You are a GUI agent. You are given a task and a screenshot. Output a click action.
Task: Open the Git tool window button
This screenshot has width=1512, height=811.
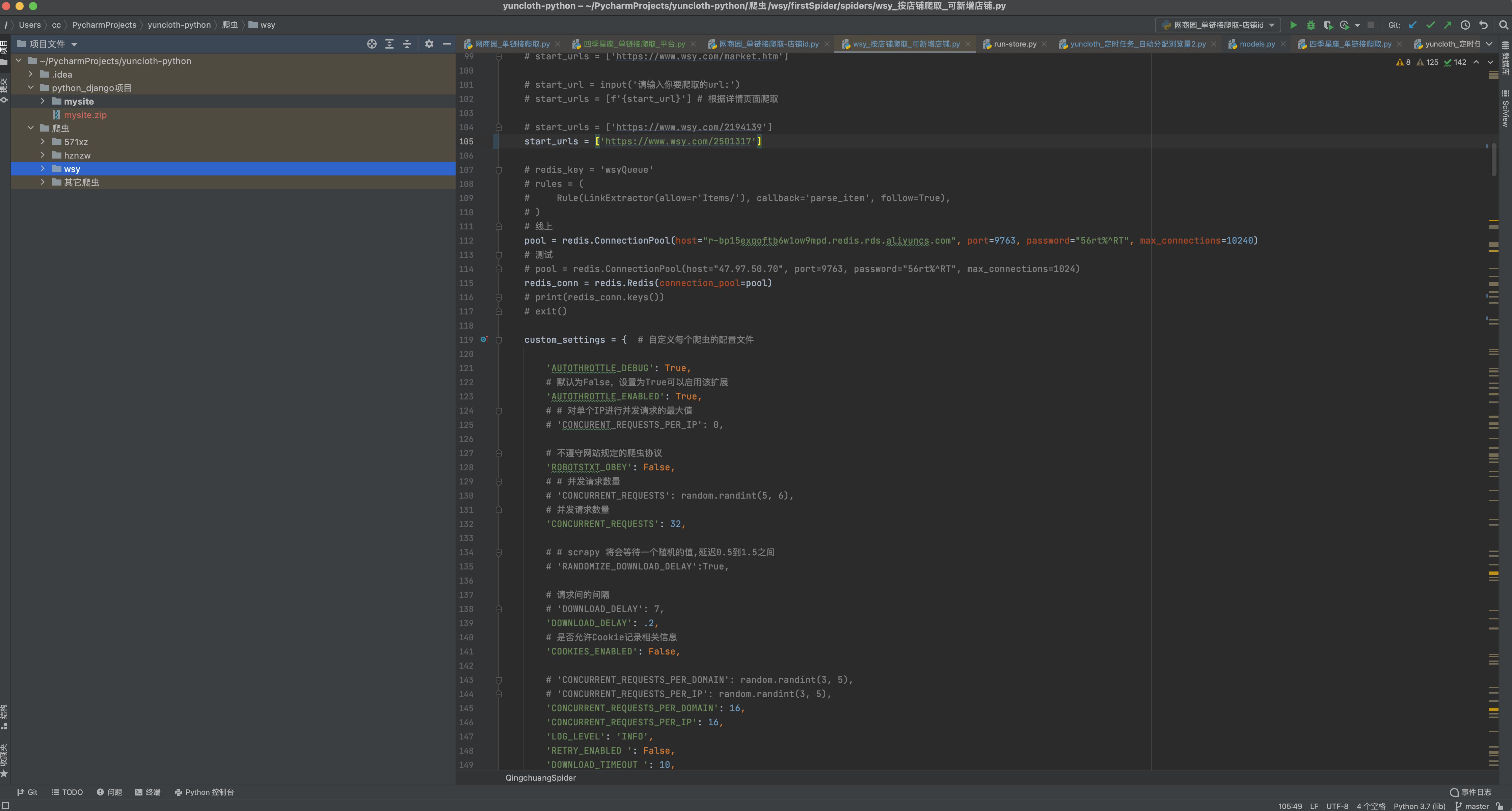click(27, 792)
